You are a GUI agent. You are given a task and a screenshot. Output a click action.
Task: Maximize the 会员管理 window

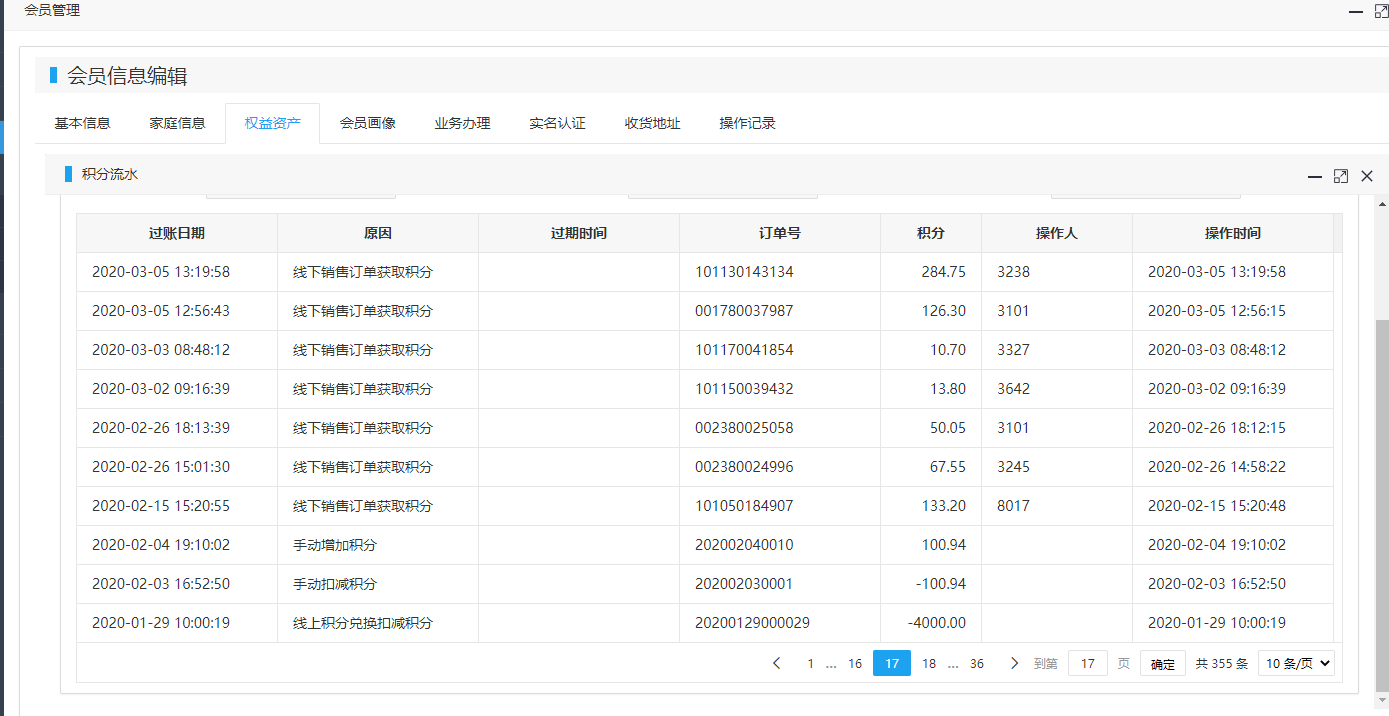(x=1381, y=12)
